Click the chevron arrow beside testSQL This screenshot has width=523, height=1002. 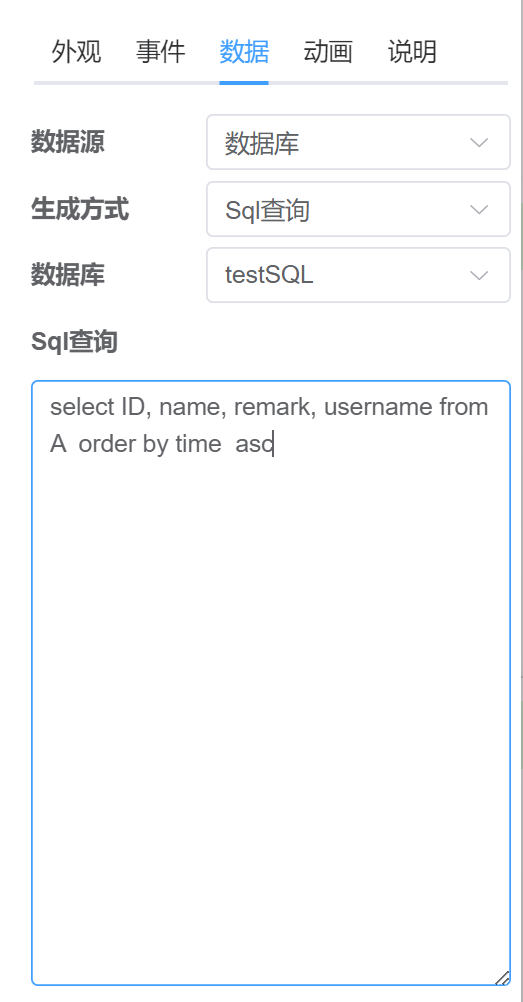(479, 275)
